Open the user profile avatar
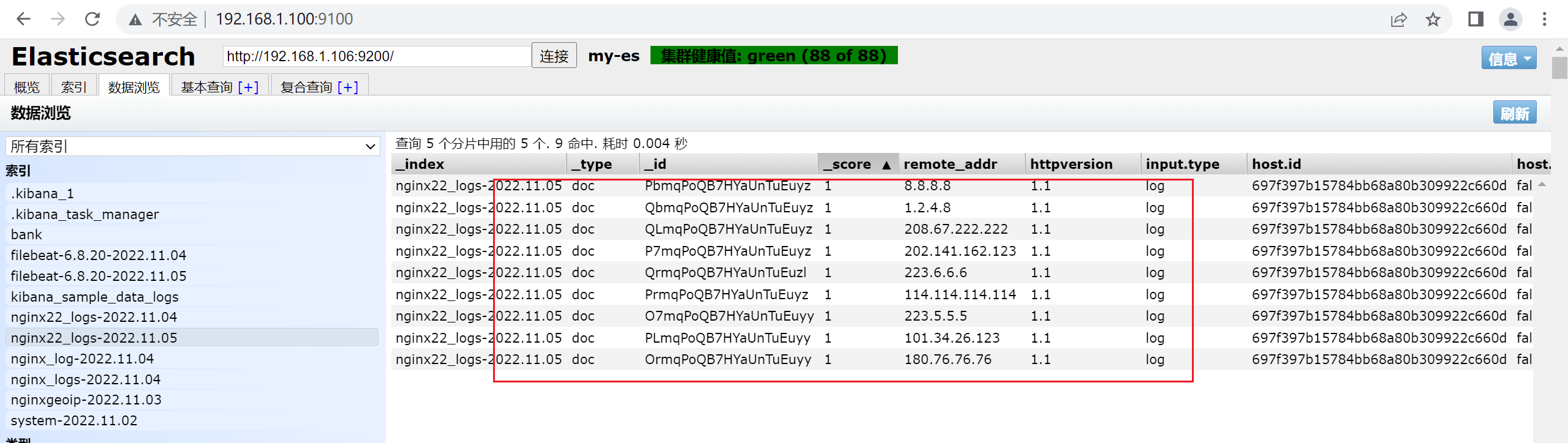 tap(1510, 20)
